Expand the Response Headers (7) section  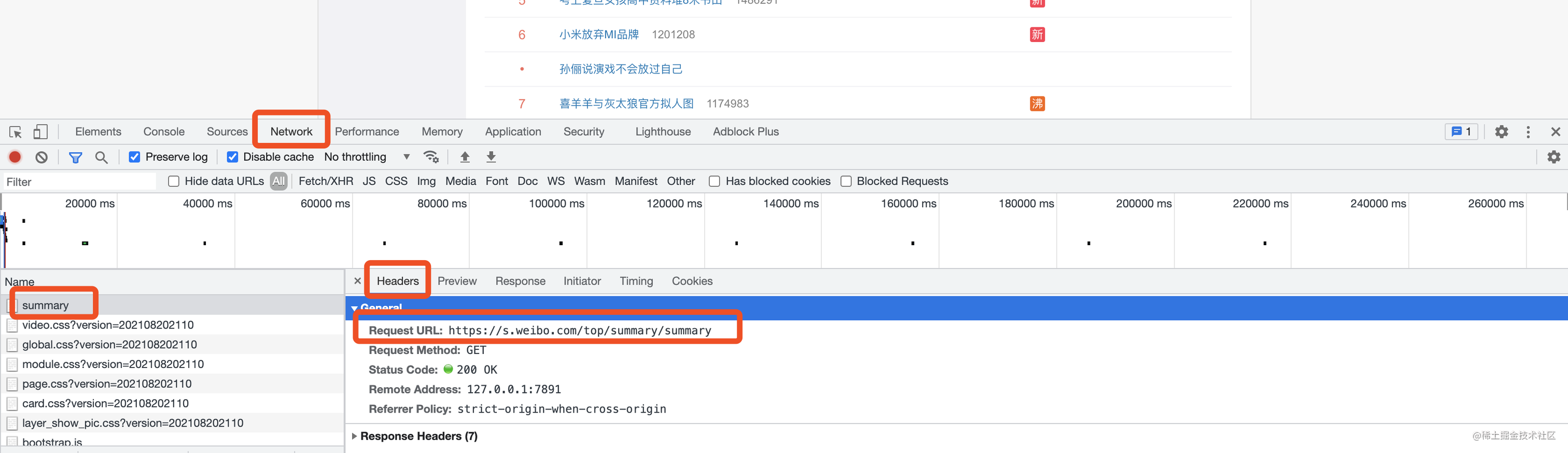(x=419, y=436)
